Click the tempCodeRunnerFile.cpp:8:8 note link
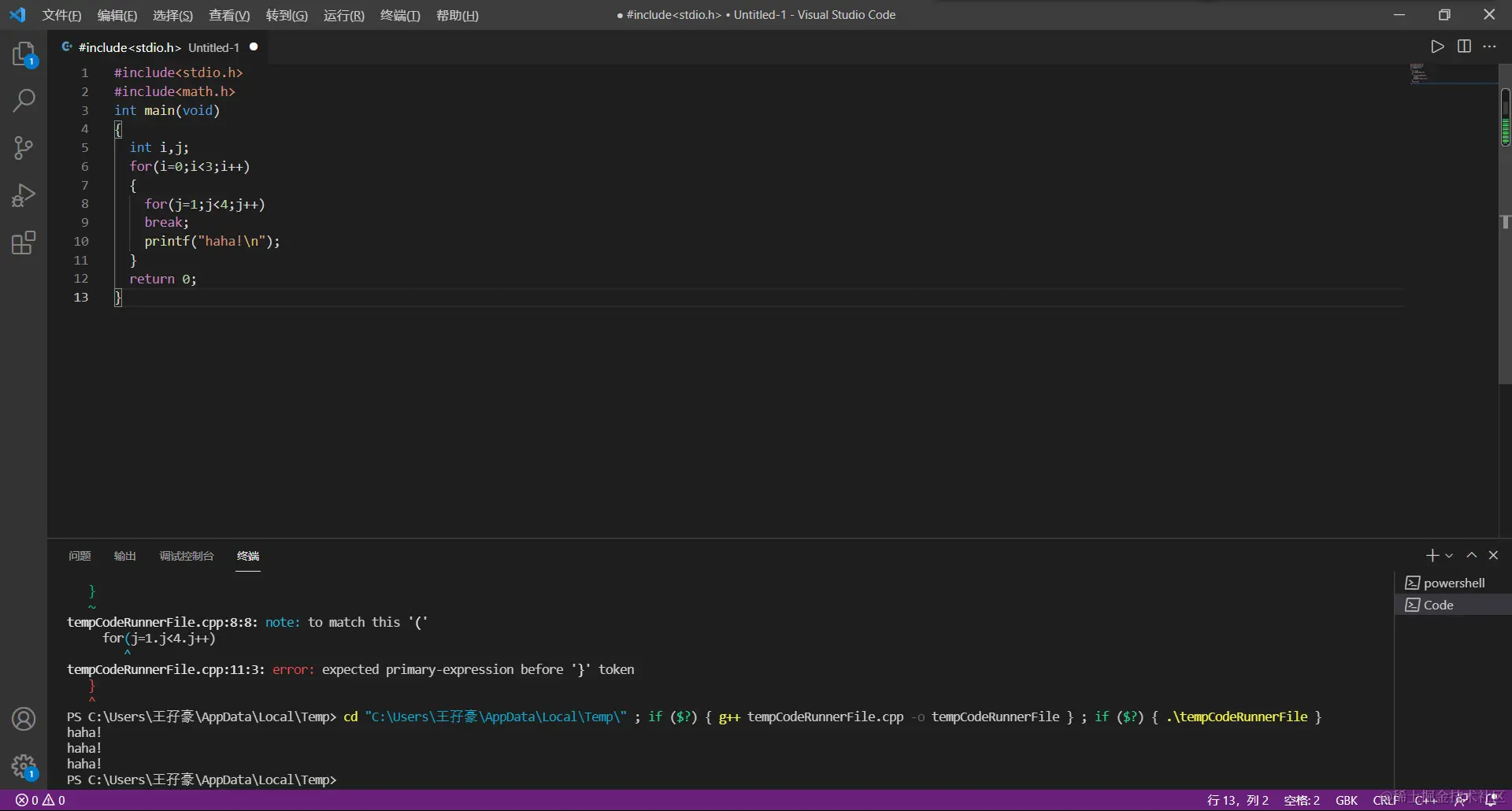 pos(162,622)
